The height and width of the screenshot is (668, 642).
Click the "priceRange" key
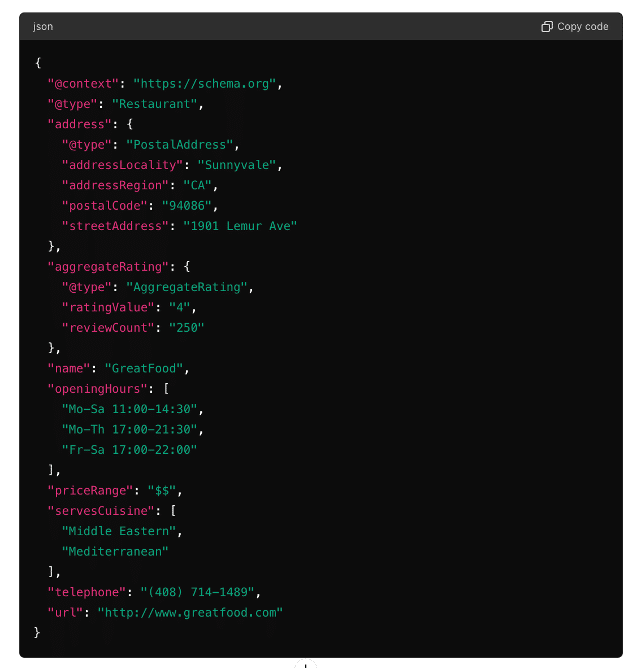(x=90, y=491)
